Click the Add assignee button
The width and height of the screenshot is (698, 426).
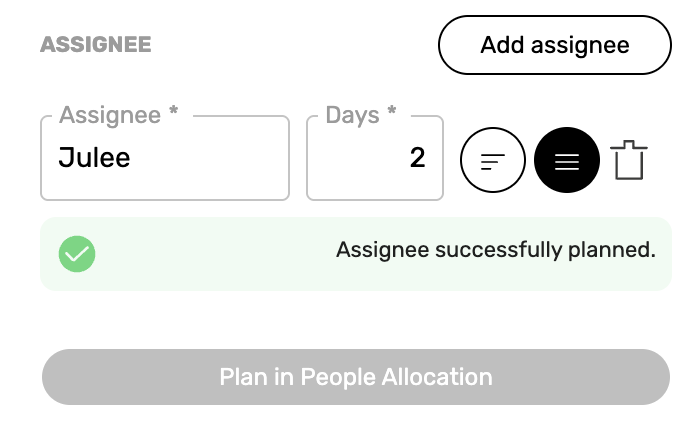point(555,45)
